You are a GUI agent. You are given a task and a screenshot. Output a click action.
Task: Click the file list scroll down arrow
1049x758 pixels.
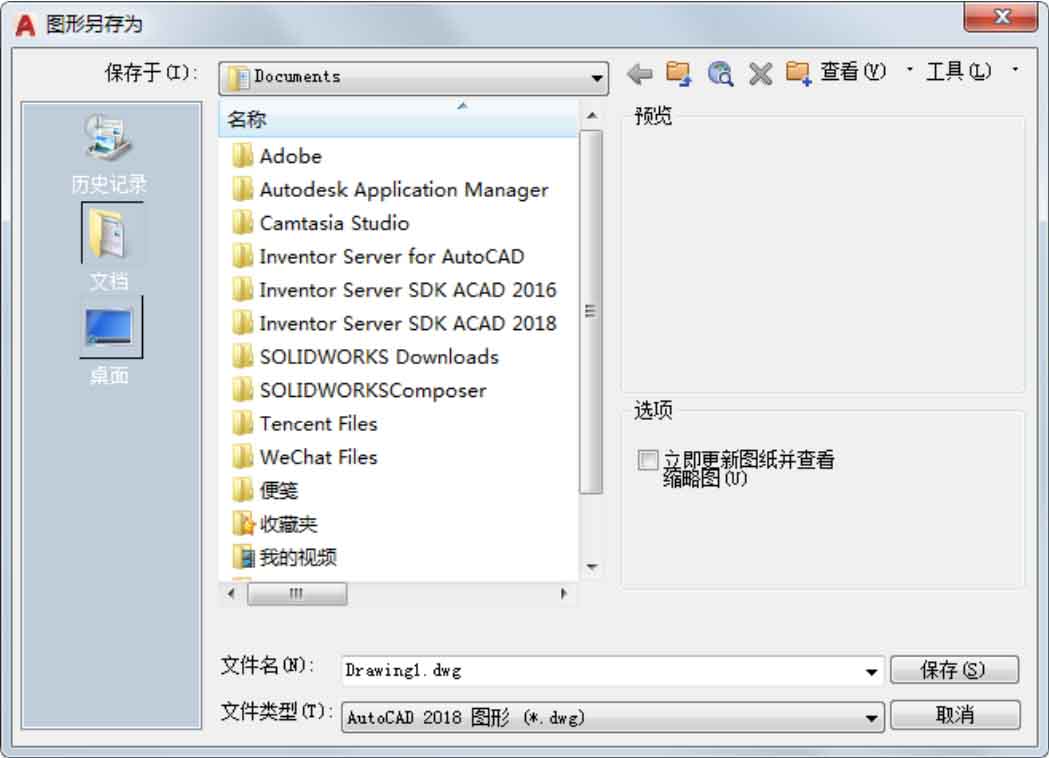591,568
